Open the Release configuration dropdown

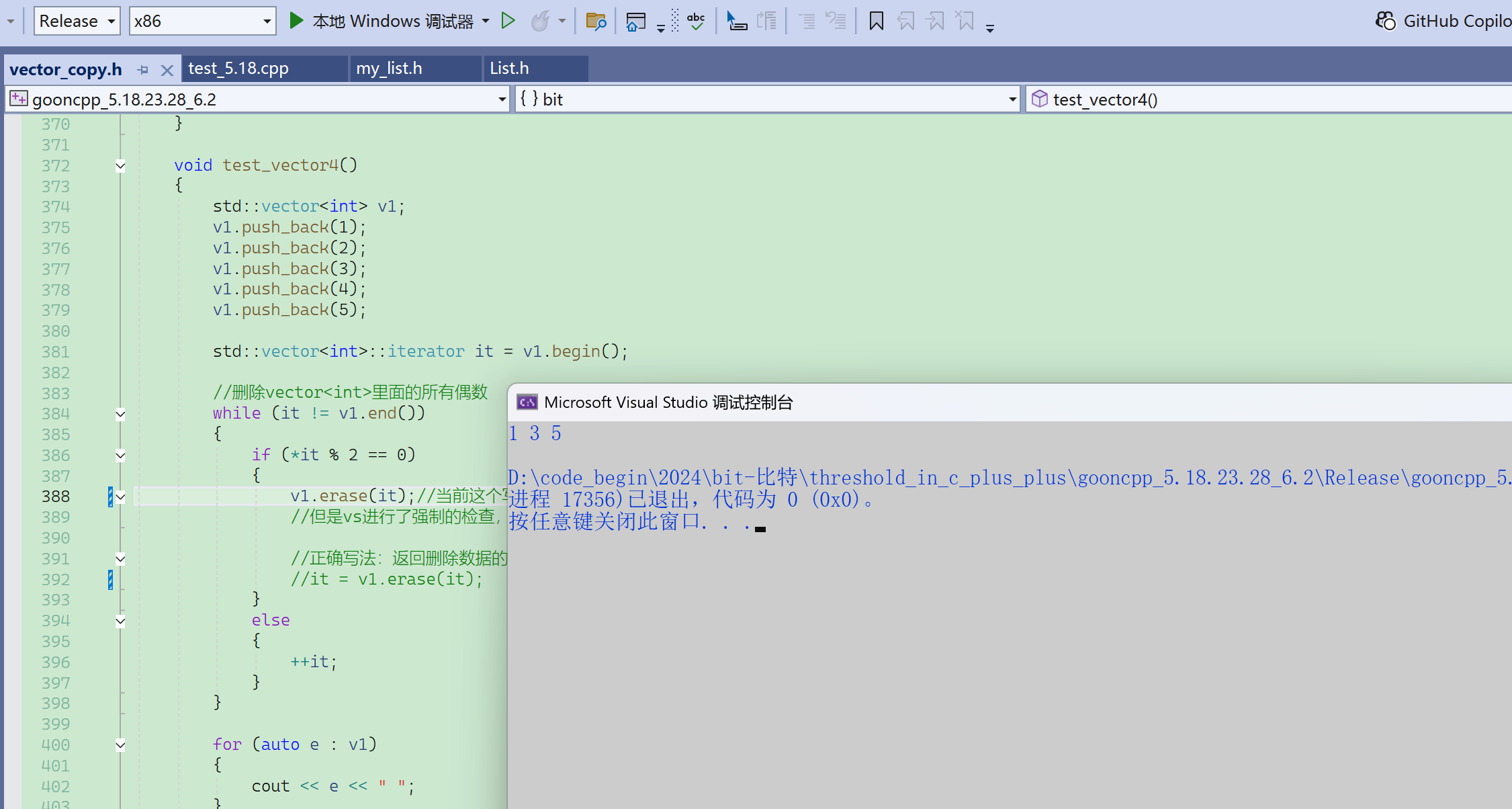[x=111, y=22]
